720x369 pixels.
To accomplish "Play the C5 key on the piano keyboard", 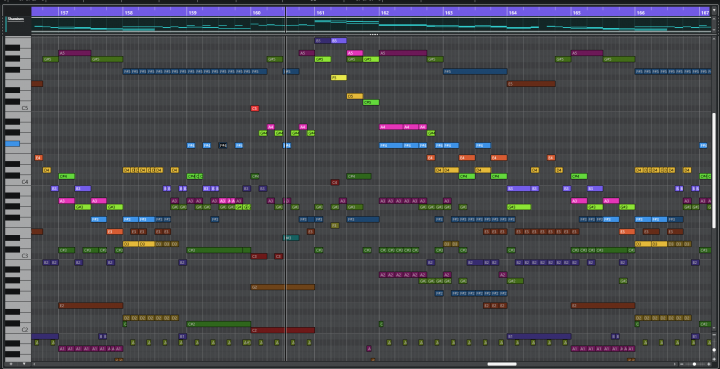I will [18, 108].
